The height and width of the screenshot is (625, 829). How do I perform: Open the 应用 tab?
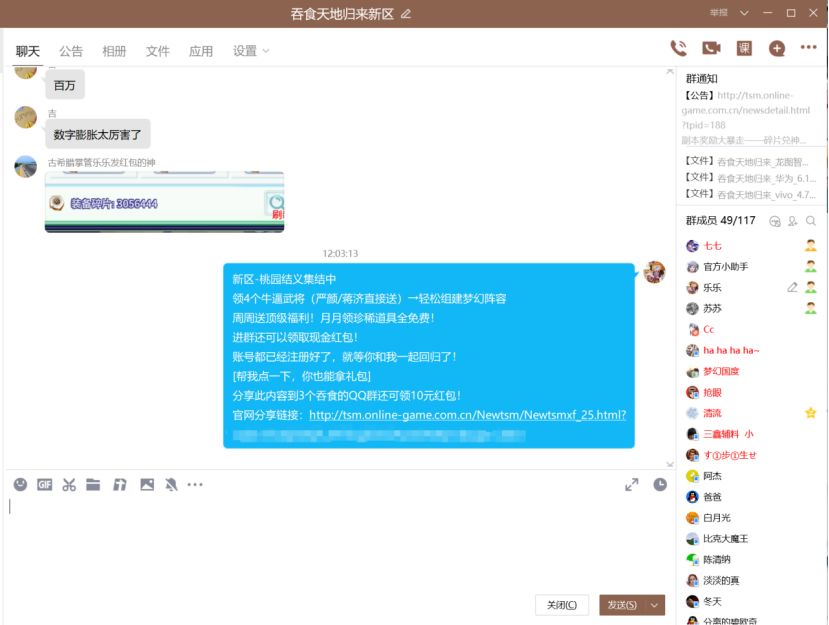coord(201,51)
